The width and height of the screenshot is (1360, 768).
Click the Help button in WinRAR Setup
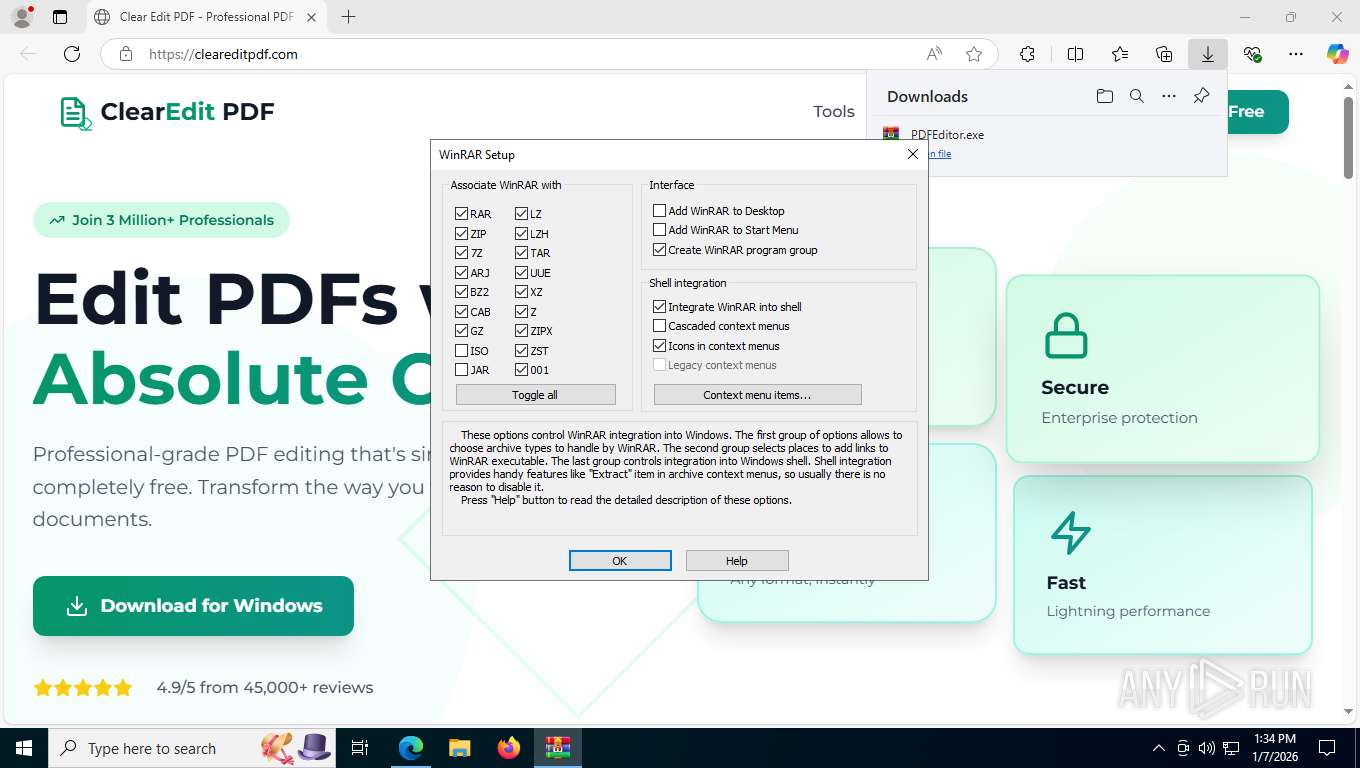click(x=737, y=561)
